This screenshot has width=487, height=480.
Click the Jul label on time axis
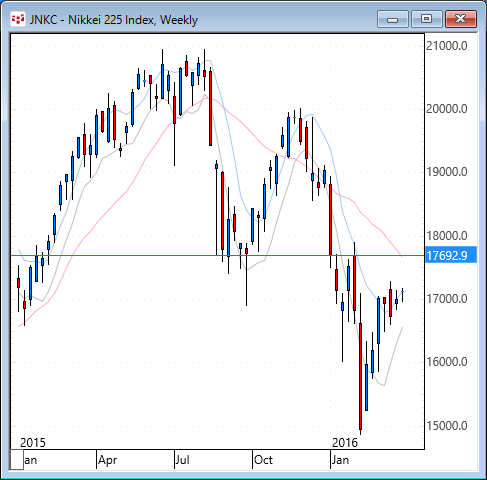183,460
